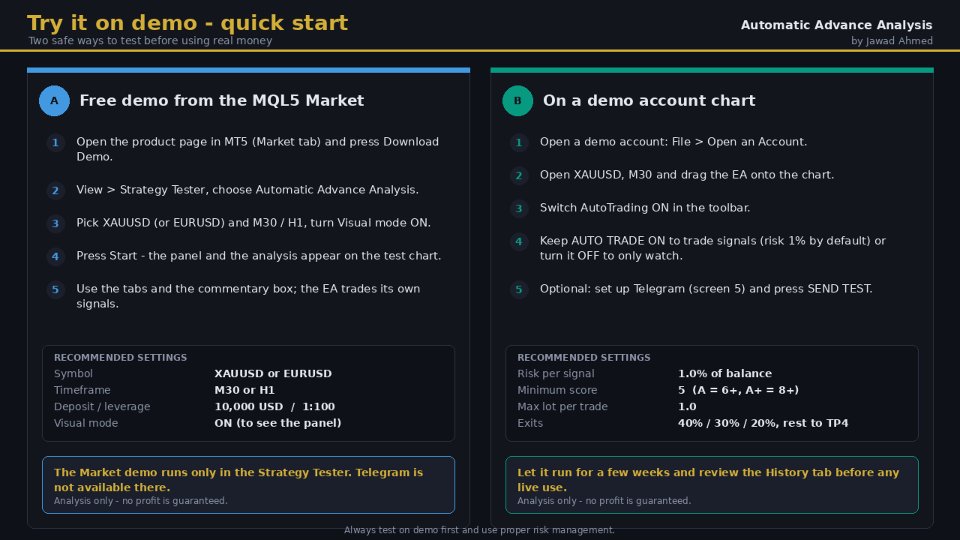Click the "Symbol" setting label
The image size is (960, 540).
pyautogui.click(x=73, y=373)
